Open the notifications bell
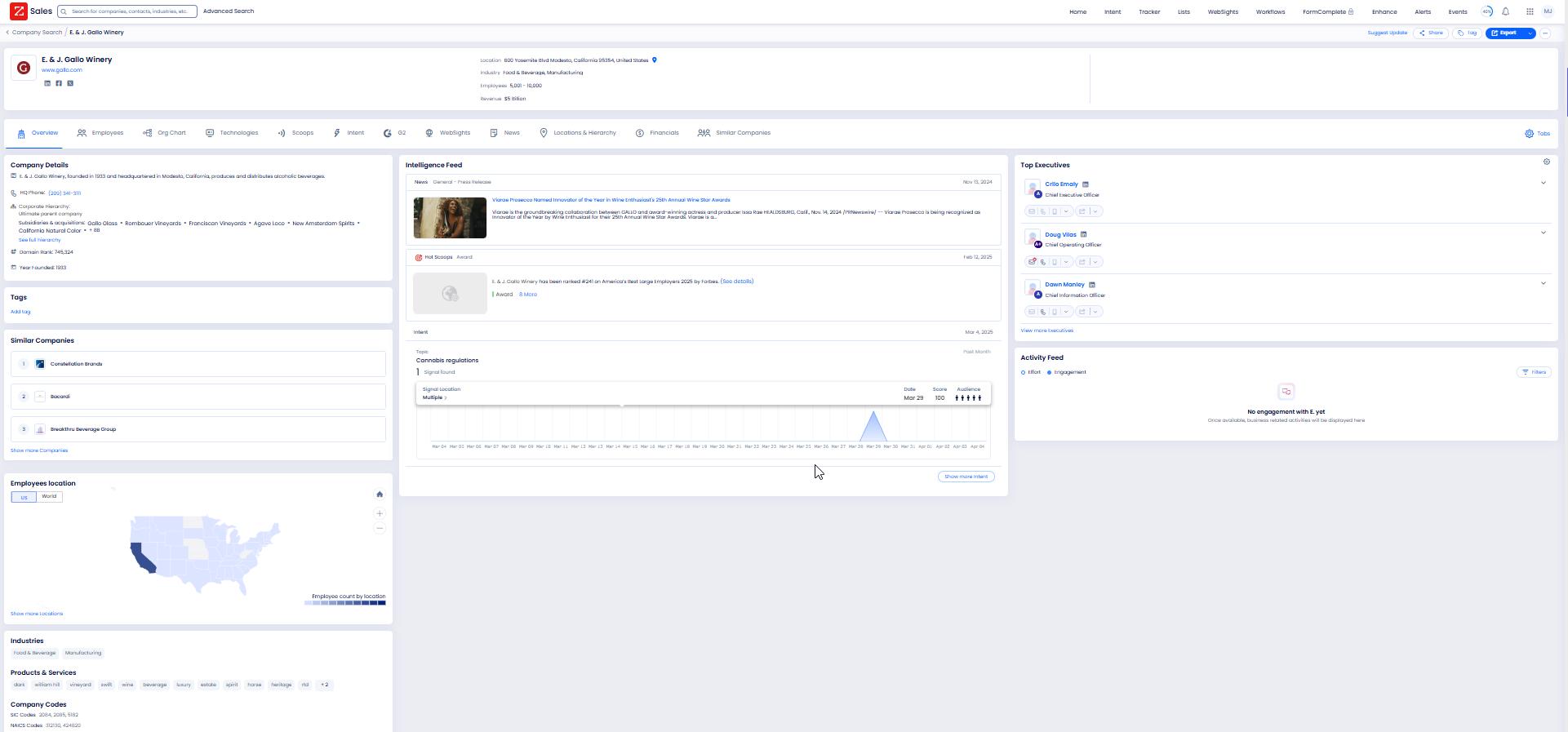Image resolution: width=1568 pixels, height=732 pixels. click(x=1506, y=11)
